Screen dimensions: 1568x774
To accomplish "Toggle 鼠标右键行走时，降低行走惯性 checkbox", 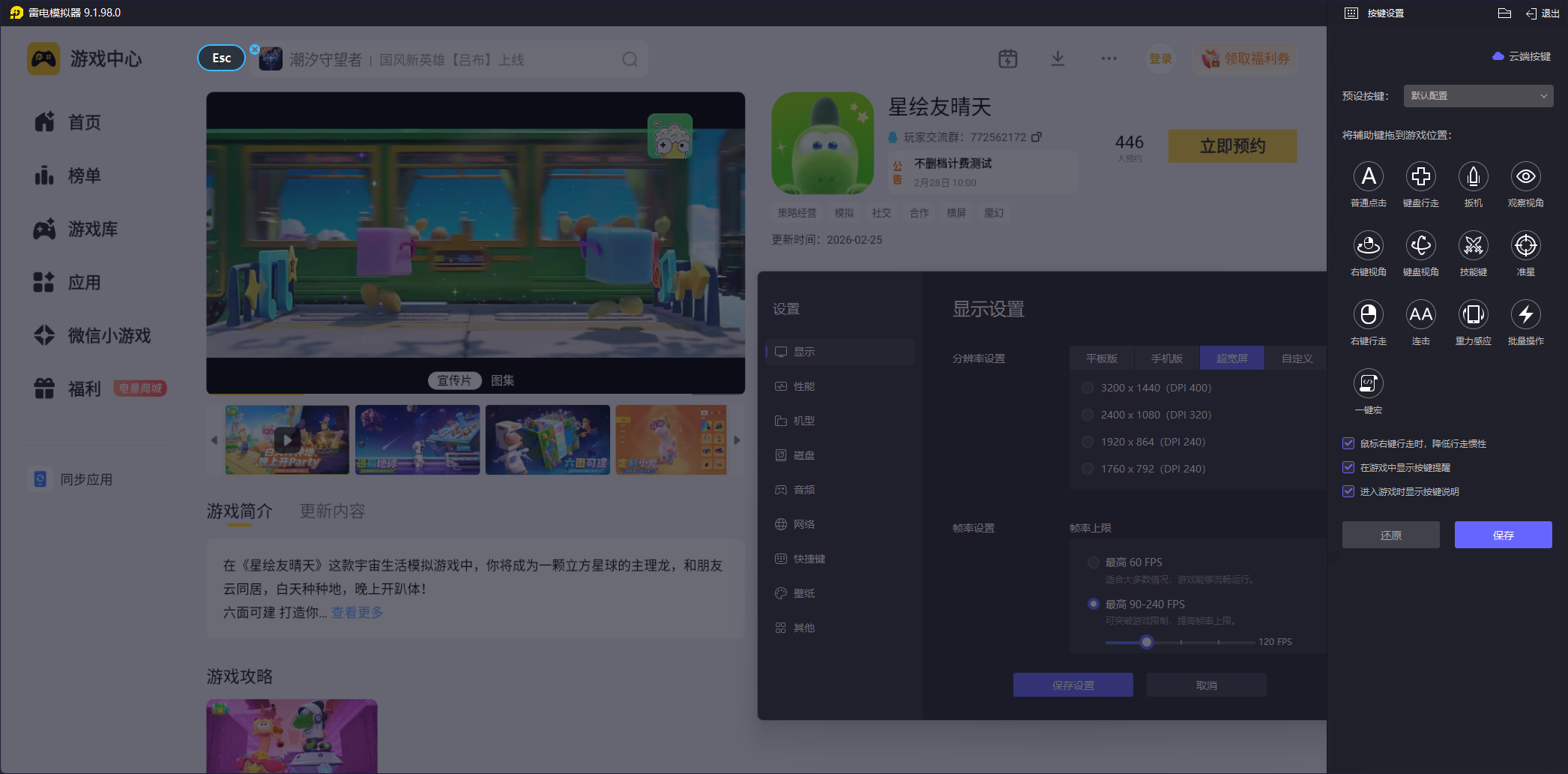I will point(1348,443).
